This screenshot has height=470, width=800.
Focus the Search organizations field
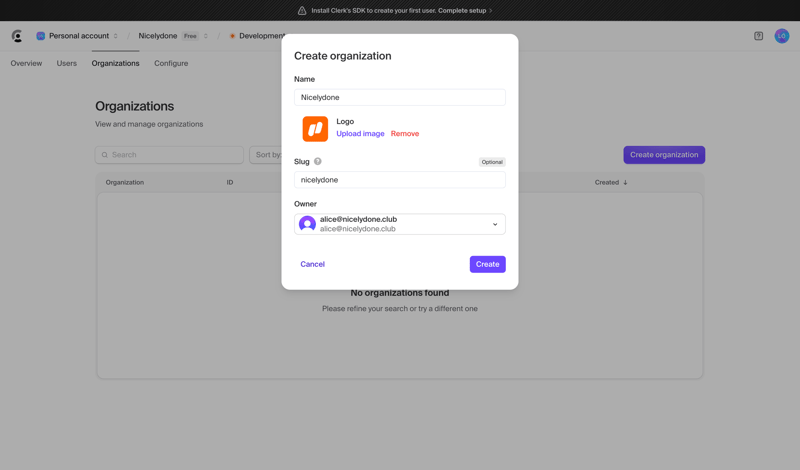(169, 155)
